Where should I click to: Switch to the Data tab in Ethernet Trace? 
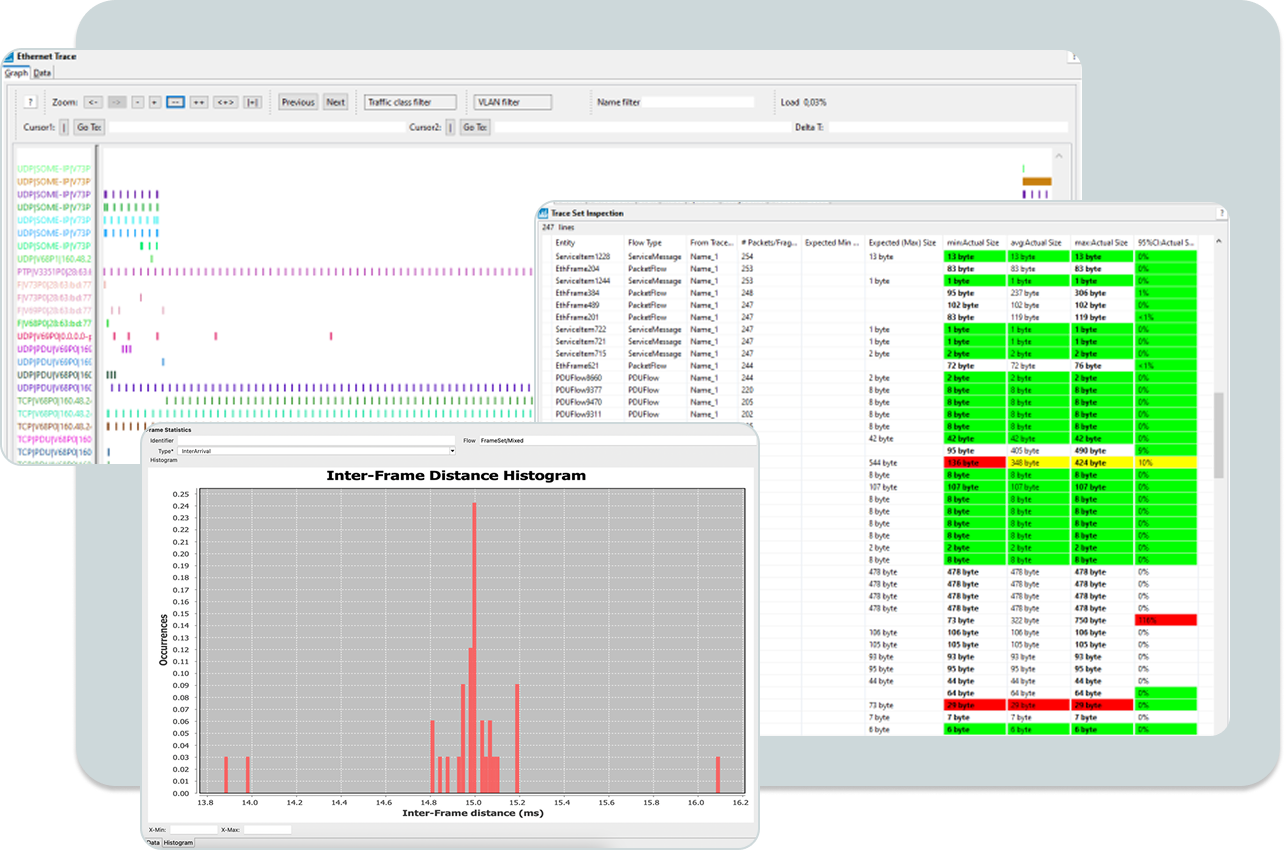[x=42, y=73]
